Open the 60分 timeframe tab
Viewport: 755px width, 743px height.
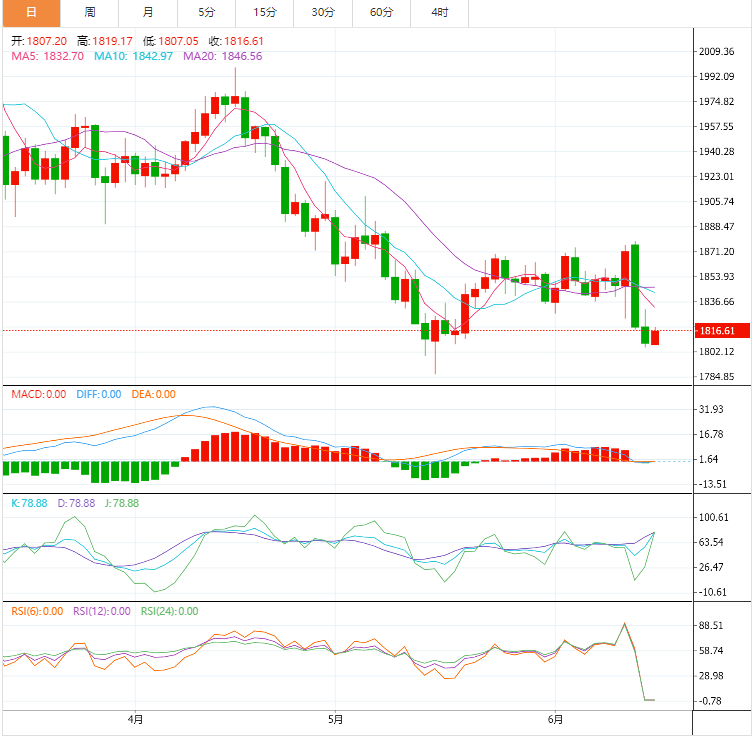pyautogui.click(x=381, y=13)
